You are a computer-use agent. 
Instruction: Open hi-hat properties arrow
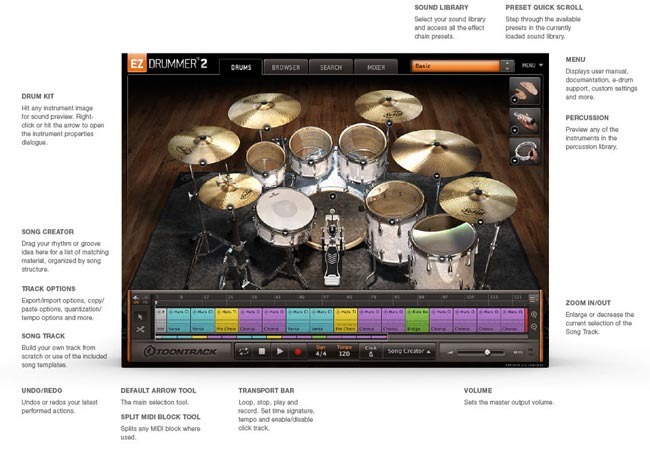(x=230, y=207)
